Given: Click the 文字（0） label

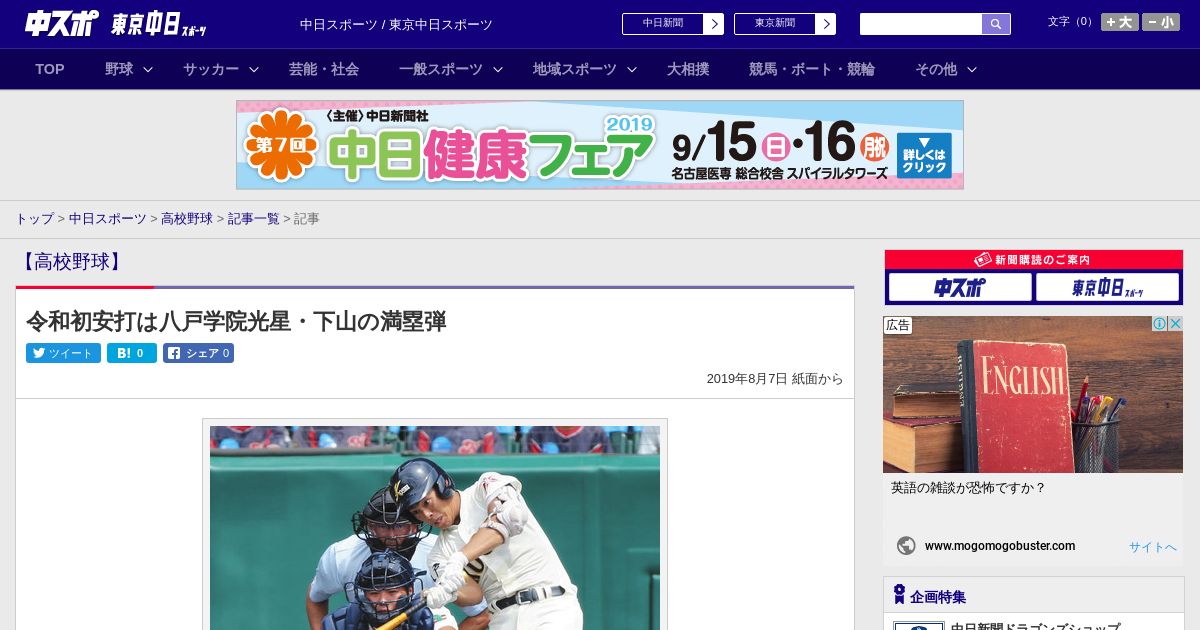Looking at the screenshot, I should pyautogui.click(x=1071, y=22).
